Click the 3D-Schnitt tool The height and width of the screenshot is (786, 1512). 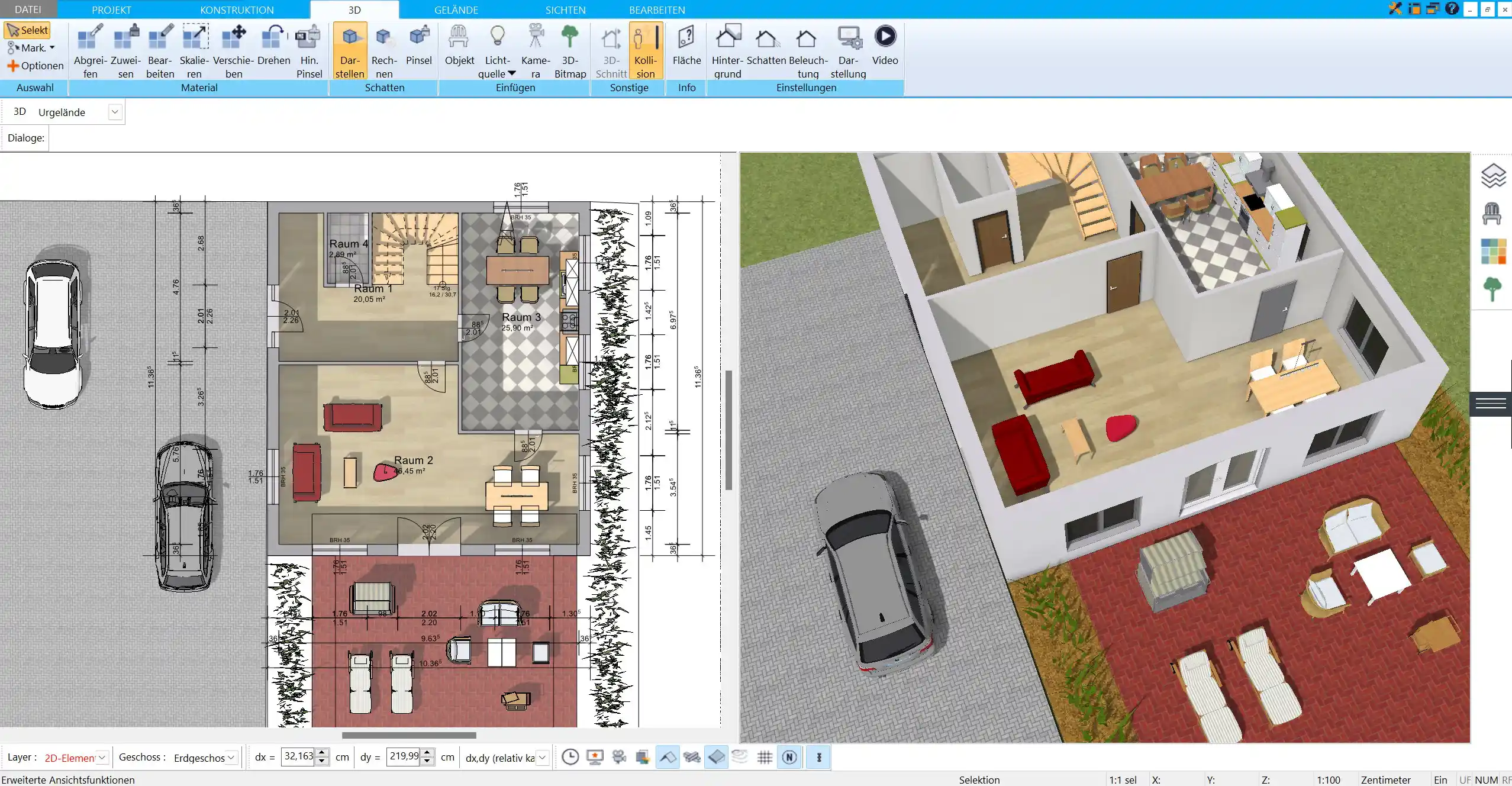[611, 51]
